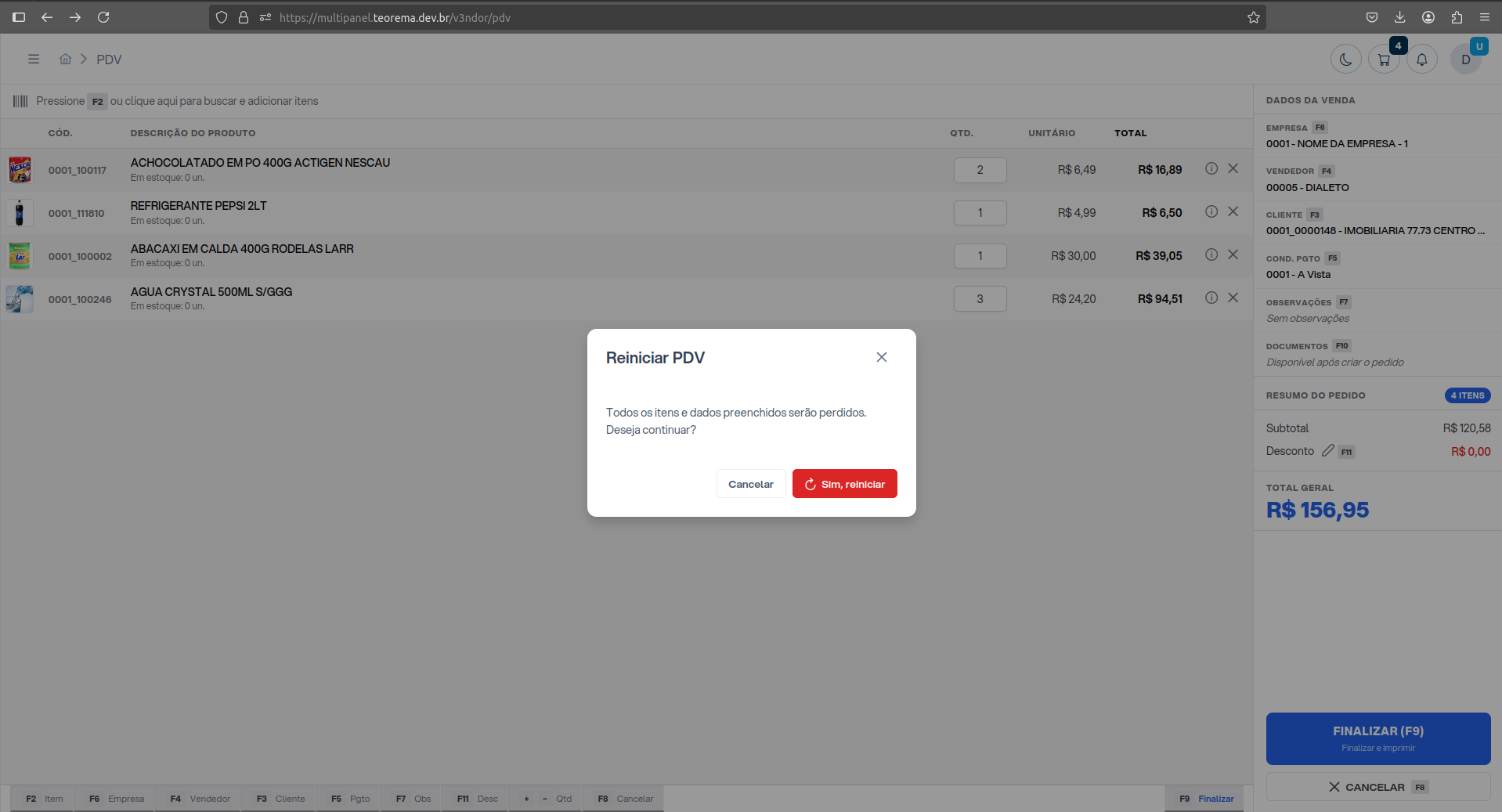The image size is (1502, 812).
Task: Change payment condition 0001 - A Vista
Action: point(1377,267)
